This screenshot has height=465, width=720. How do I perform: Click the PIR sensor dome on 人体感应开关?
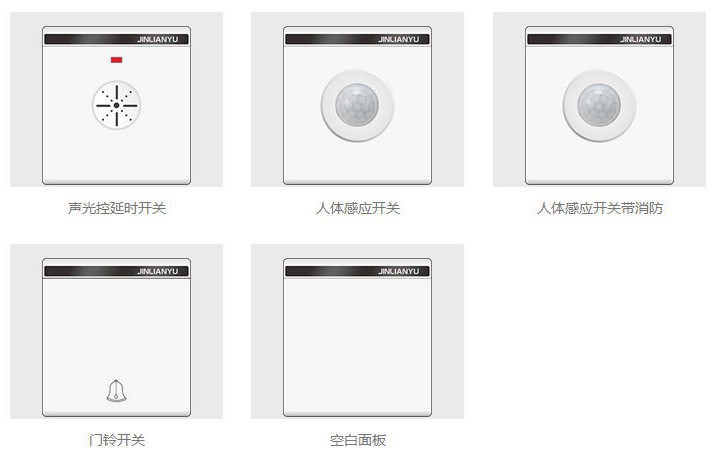tap(357, 105)
